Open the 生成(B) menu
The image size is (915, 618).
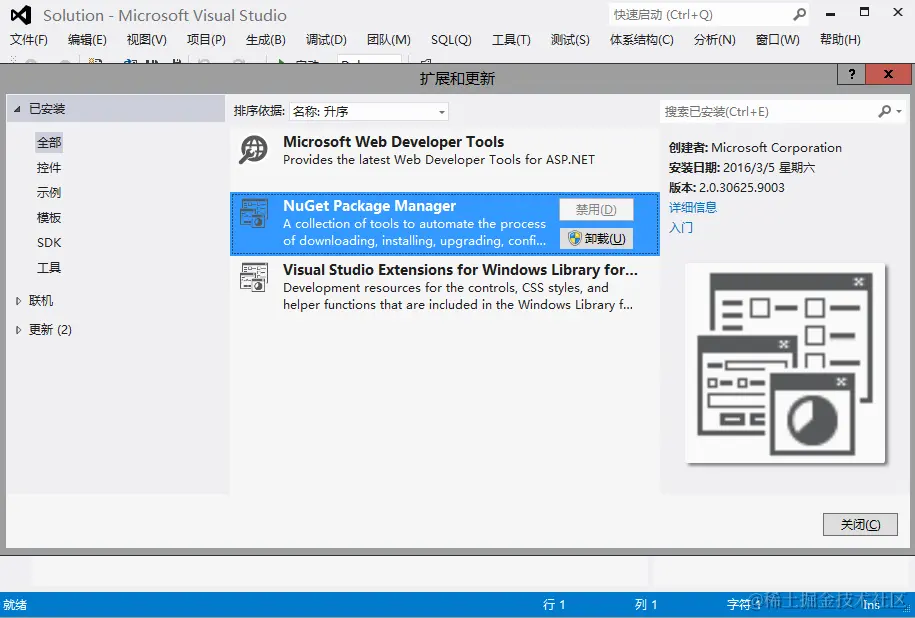266,40
